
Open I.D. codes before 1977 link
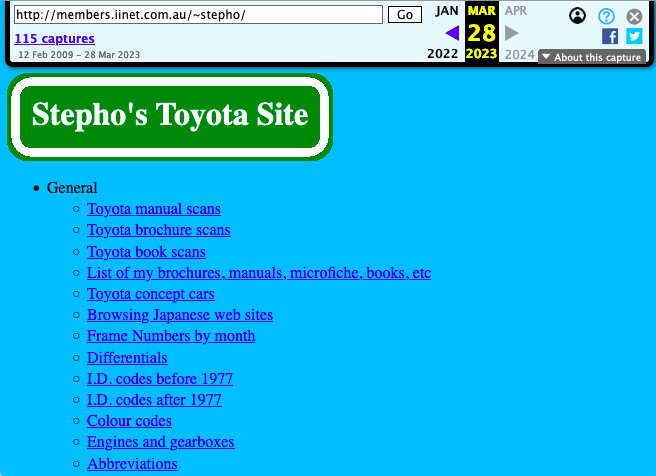point(160,379)
